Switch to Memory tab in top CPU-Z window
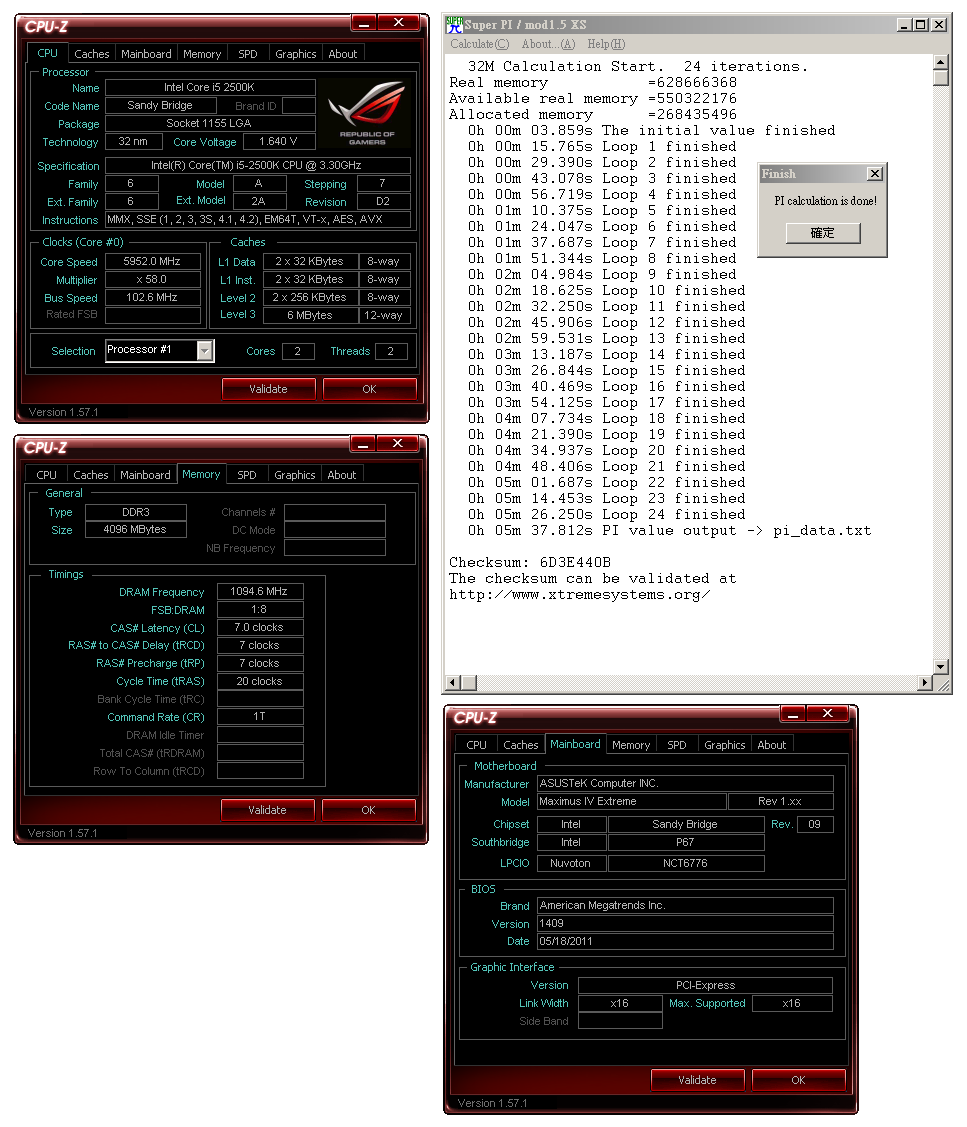Screen dimensions: 967x1127 pos(202,54)
